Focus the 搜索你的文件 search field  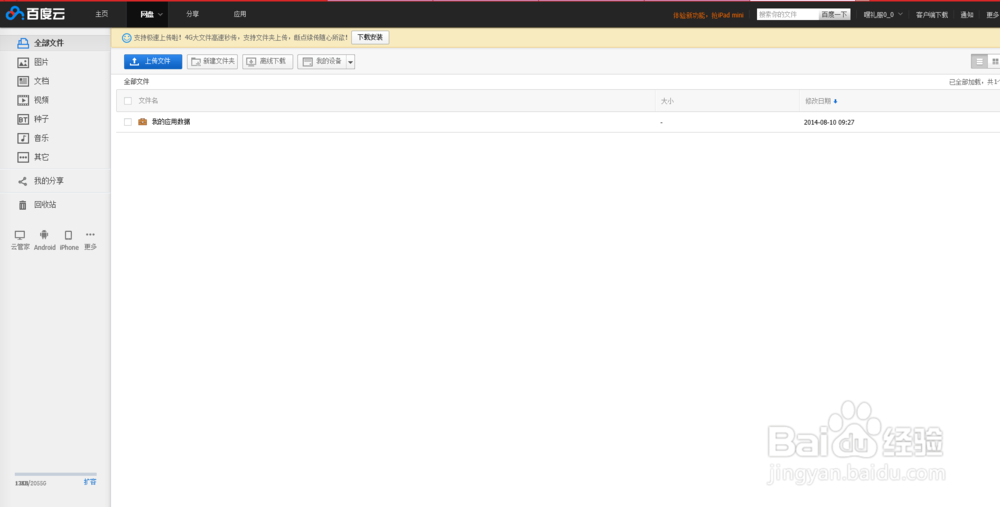click(788, 14)
